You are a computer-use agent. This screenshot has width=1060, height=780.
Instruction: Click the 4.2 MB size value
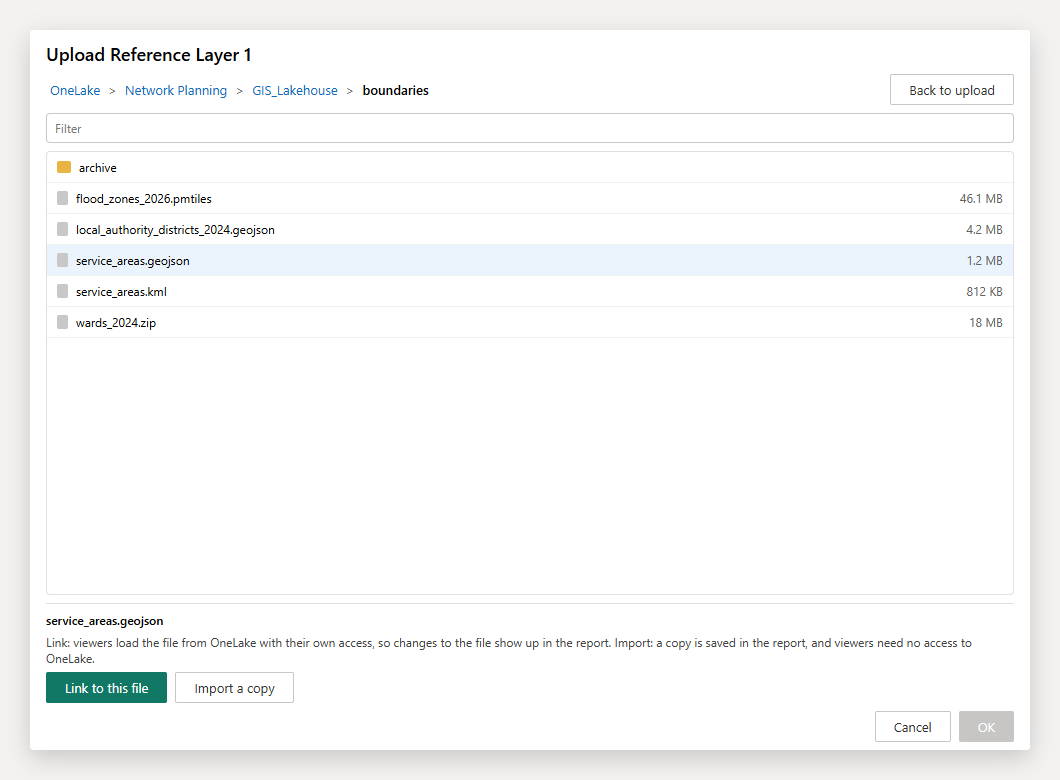(984, 230)
